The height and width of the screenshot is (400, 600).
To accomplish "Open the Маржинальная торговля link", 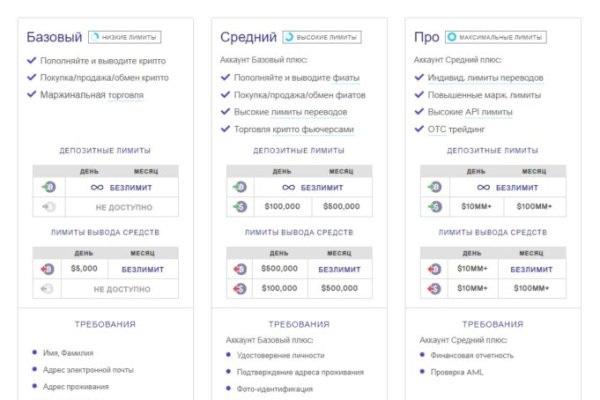I will click(92, 95).
